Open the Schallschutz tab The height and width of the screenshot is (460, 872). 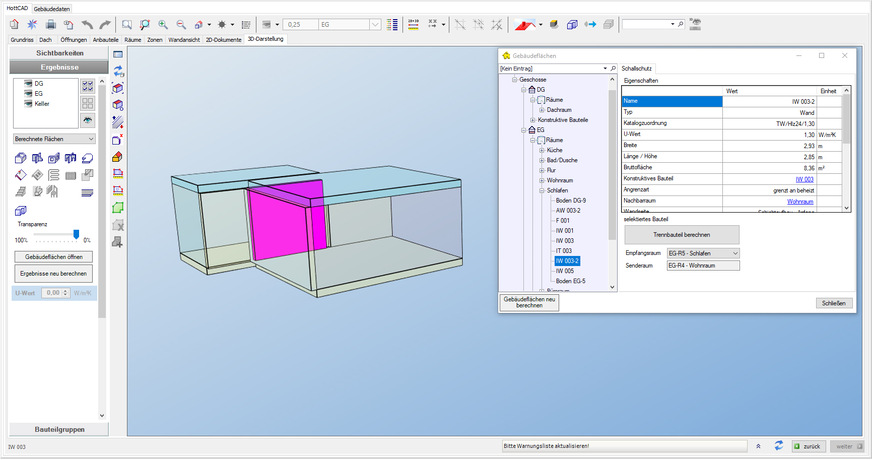pyautogui.click(x=637, y=68)
